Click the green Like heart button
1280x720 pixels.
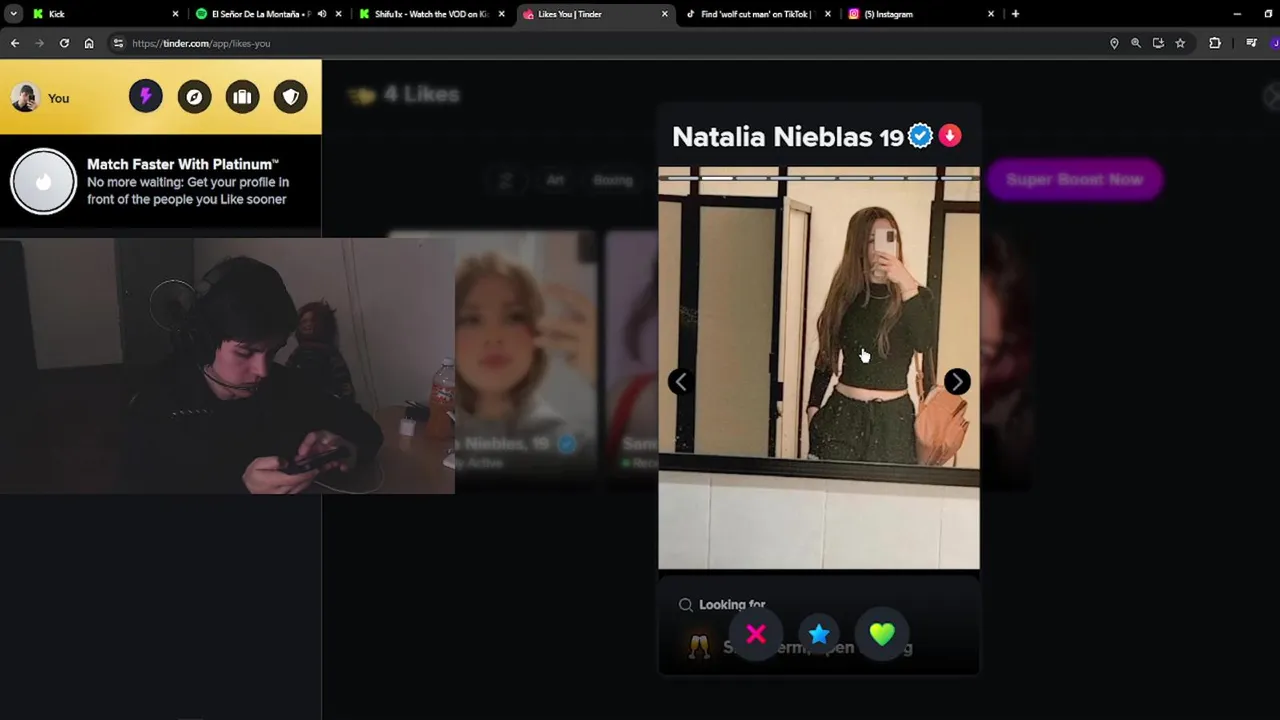coord(882,634)
